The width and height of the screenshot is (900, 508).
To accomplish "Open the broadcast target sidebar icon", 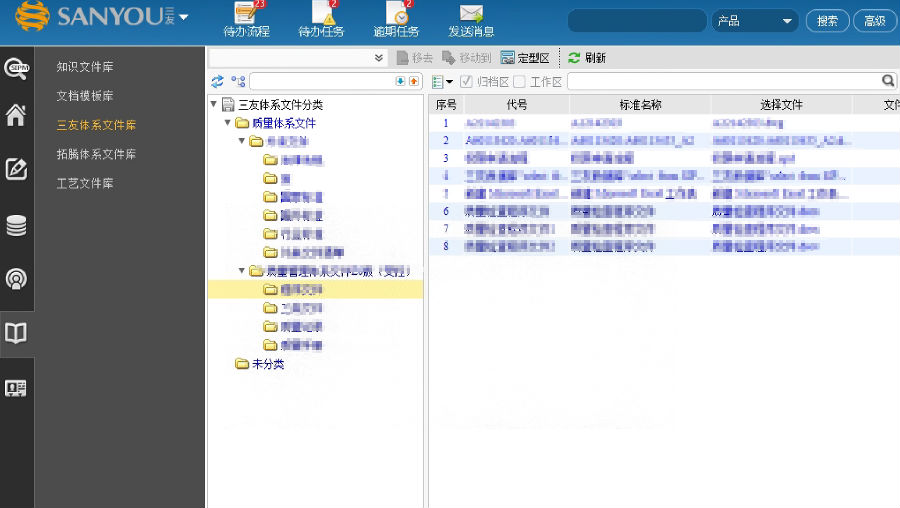I will [16, 279].
